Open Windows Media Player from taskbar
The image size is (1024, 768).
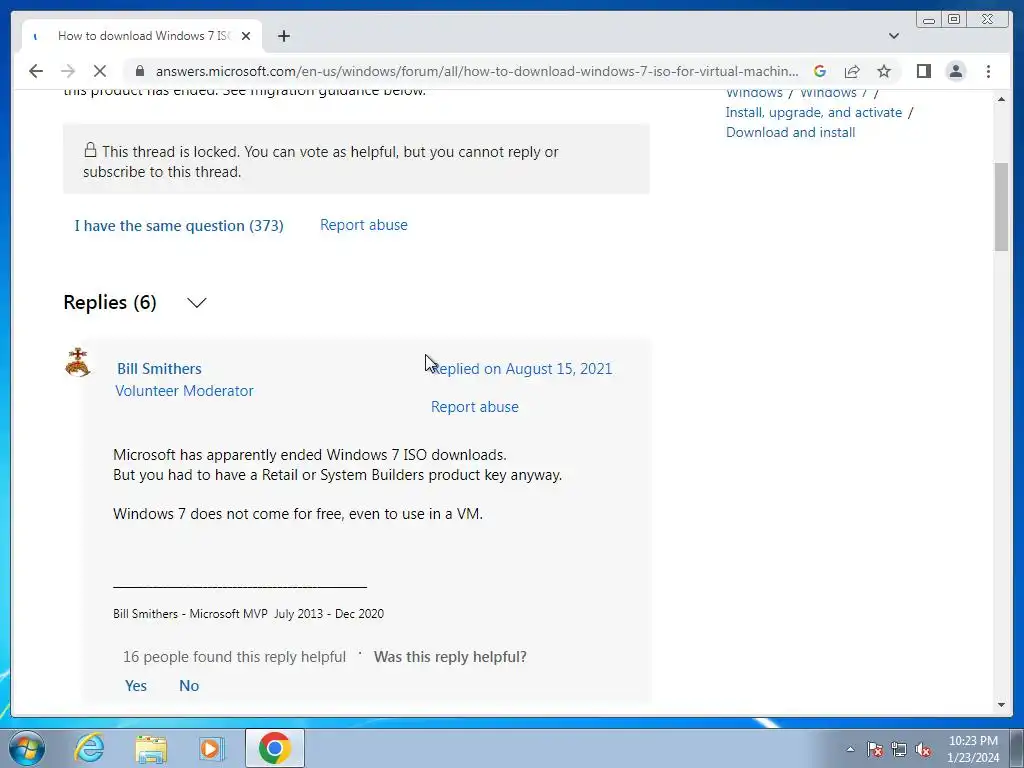point(212,748)
